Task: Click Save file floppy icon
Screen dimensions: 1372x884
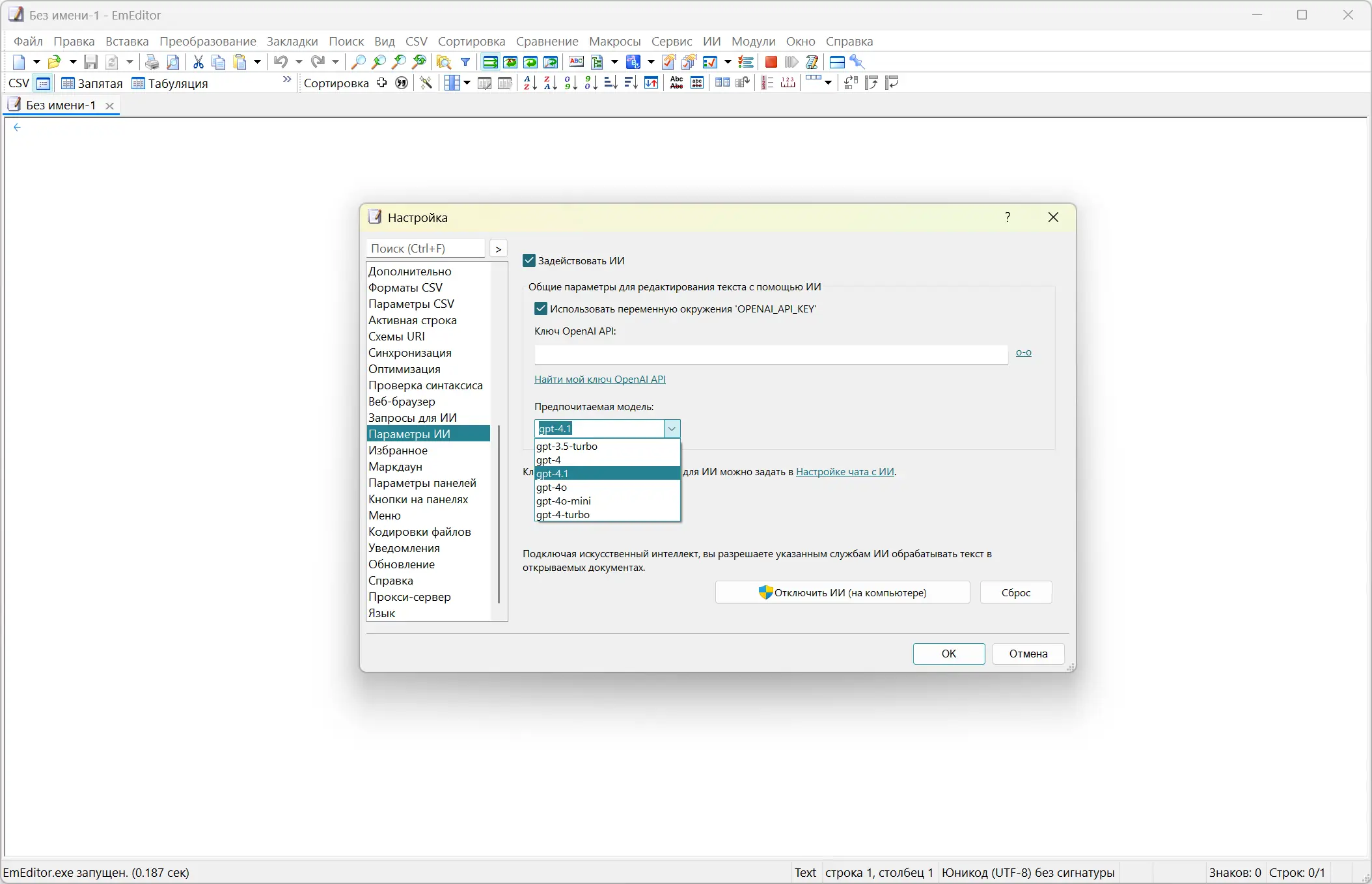Action: point(91,62)
